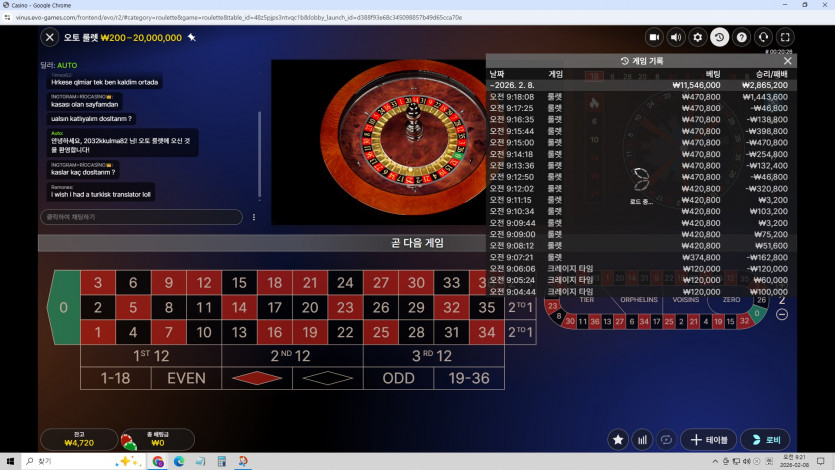
Task: Expand the 오전 9:18:08 history row
Action: click(x=640, y=97)
